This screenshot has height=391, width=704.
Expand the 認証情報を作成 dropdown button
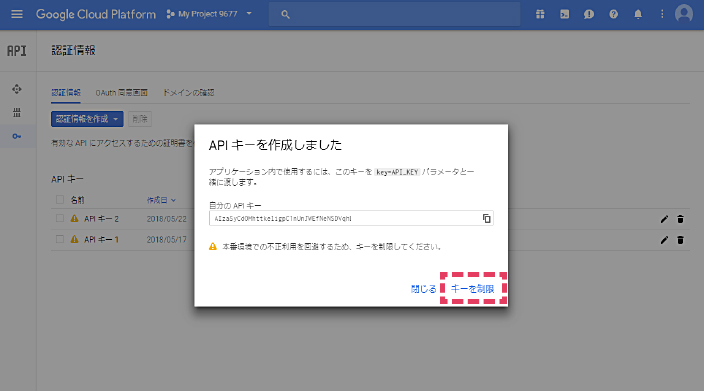click(x=87, y=119)
